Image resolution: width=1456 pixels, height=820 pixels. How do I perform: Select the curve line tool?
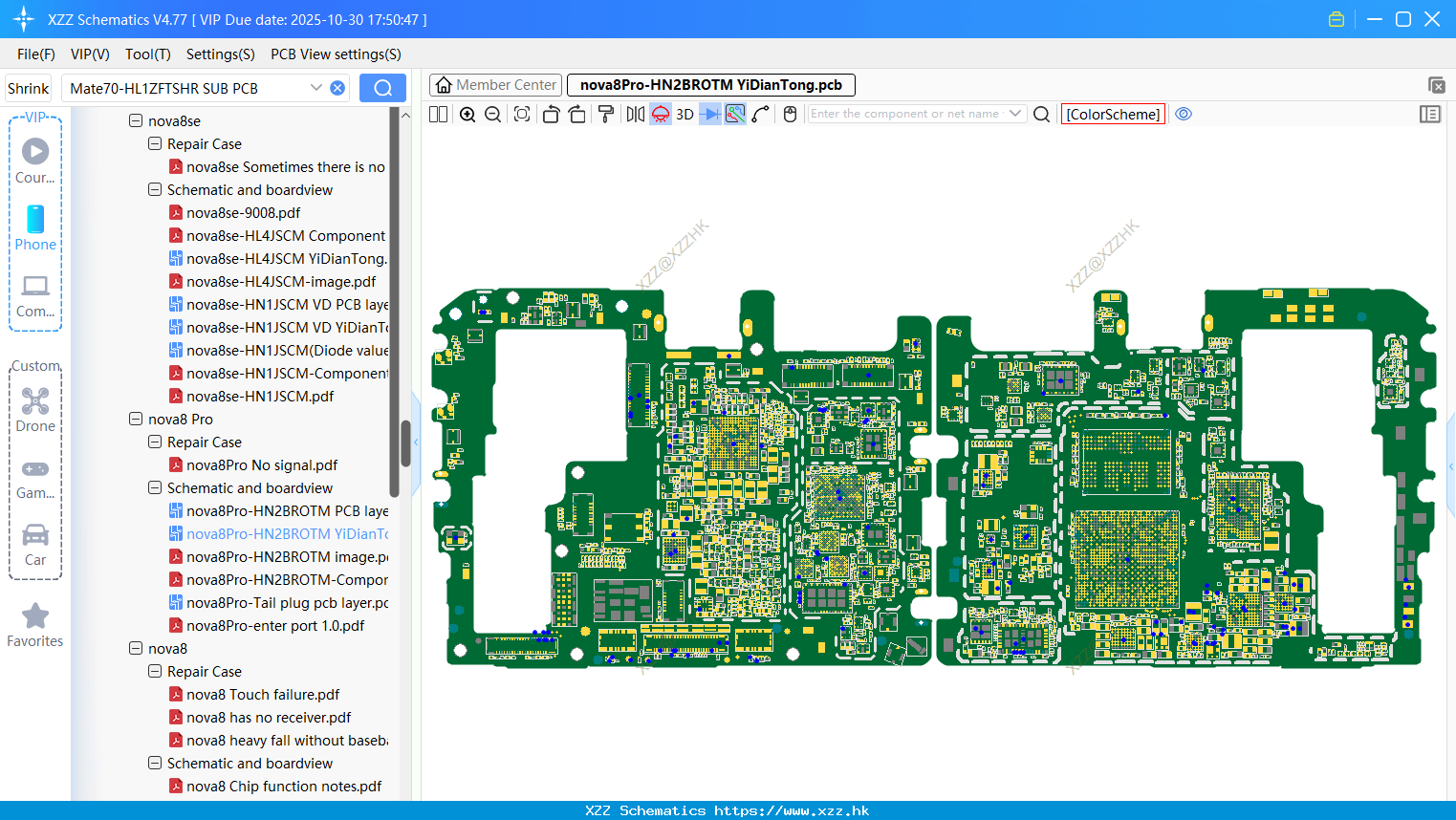click(761, 114)
